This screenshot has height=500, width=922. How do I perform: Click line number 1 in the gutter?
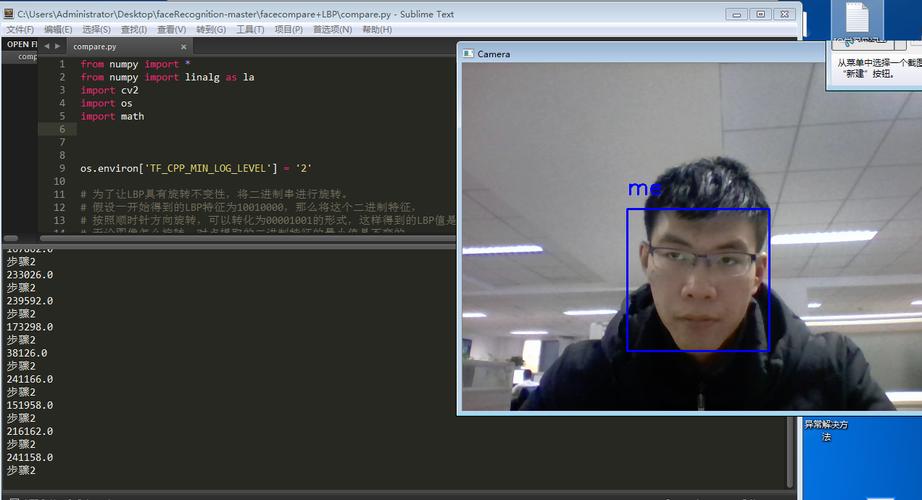point(62,64)
